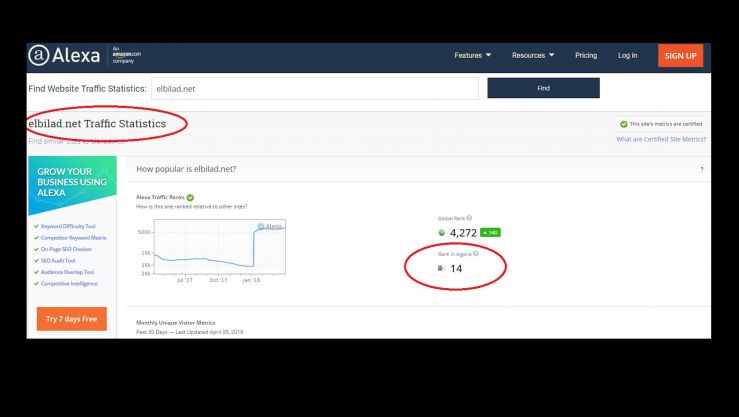The height and width of the screenshot is (417, 739).
Task: Click the Log in link
Action: 627,56
